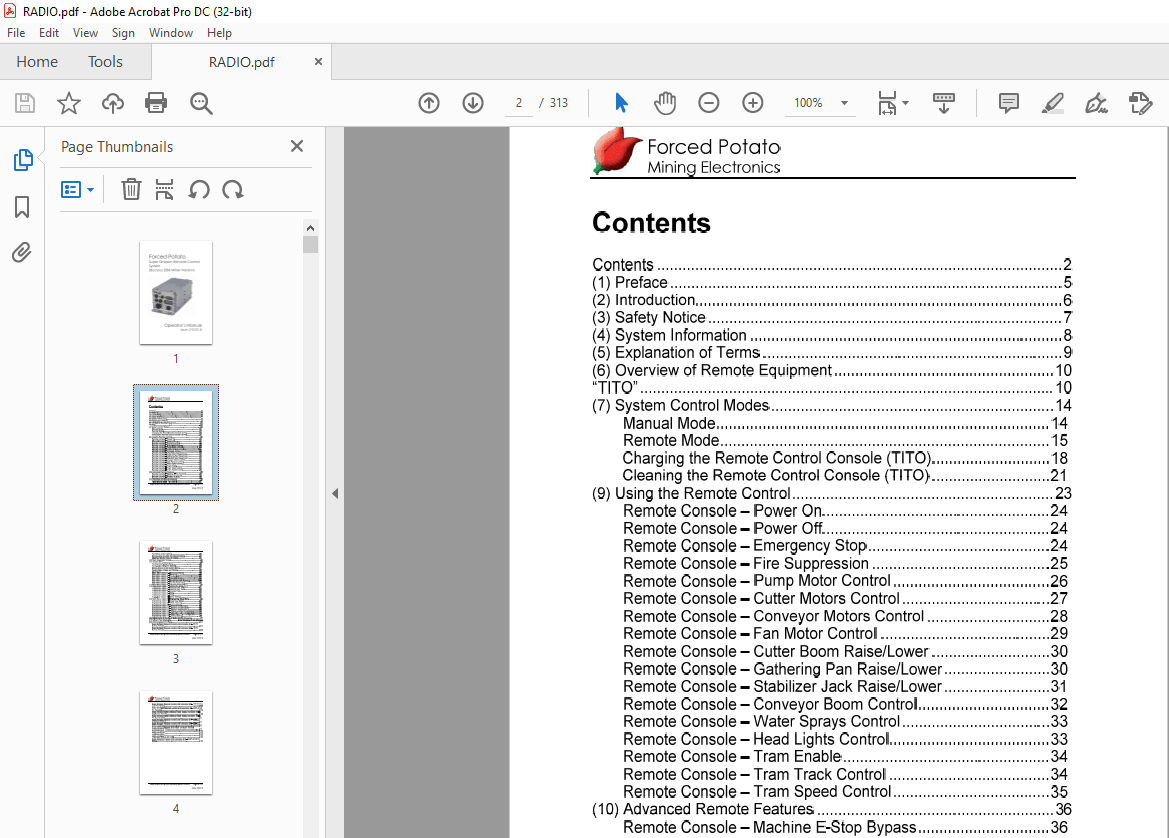Bookmark file with the star icon
This screenshot has height=838, width=1169.
[68, 103]
